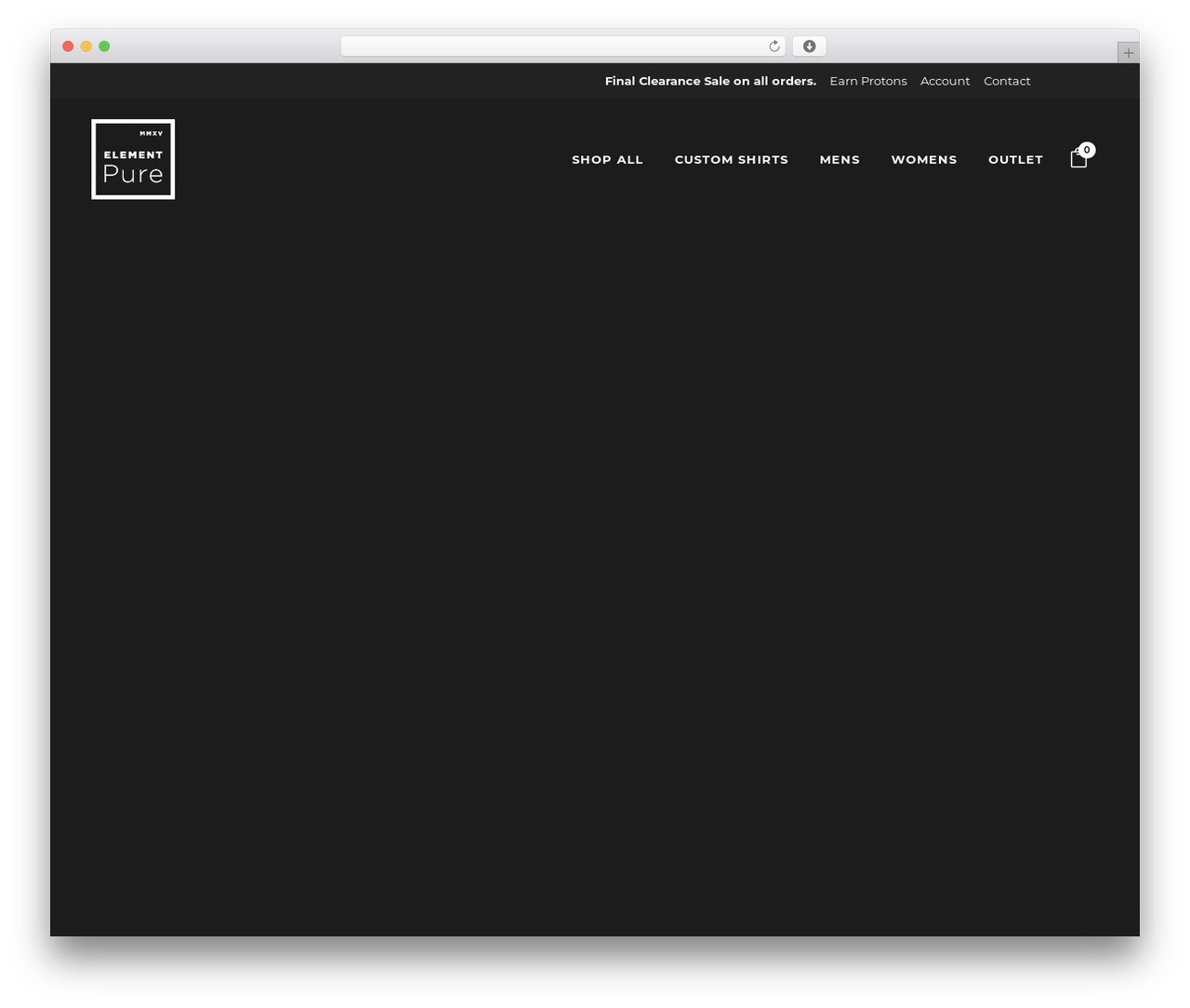Open the shopping cart bag icon
1190x1008 pixels.
coord(1078,158)
